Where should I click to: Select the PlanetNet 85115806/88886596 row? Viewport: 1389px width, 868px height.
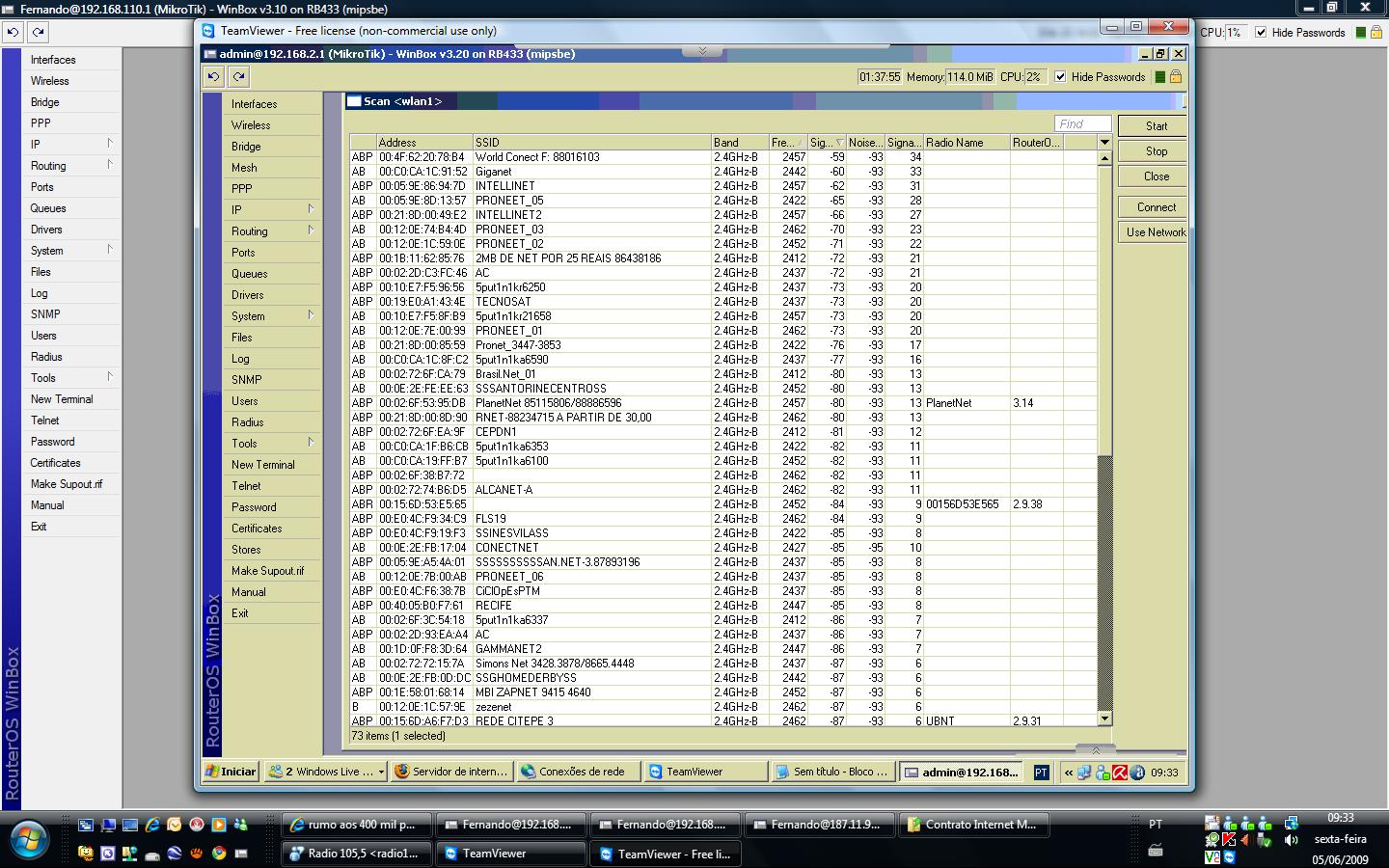723,403
